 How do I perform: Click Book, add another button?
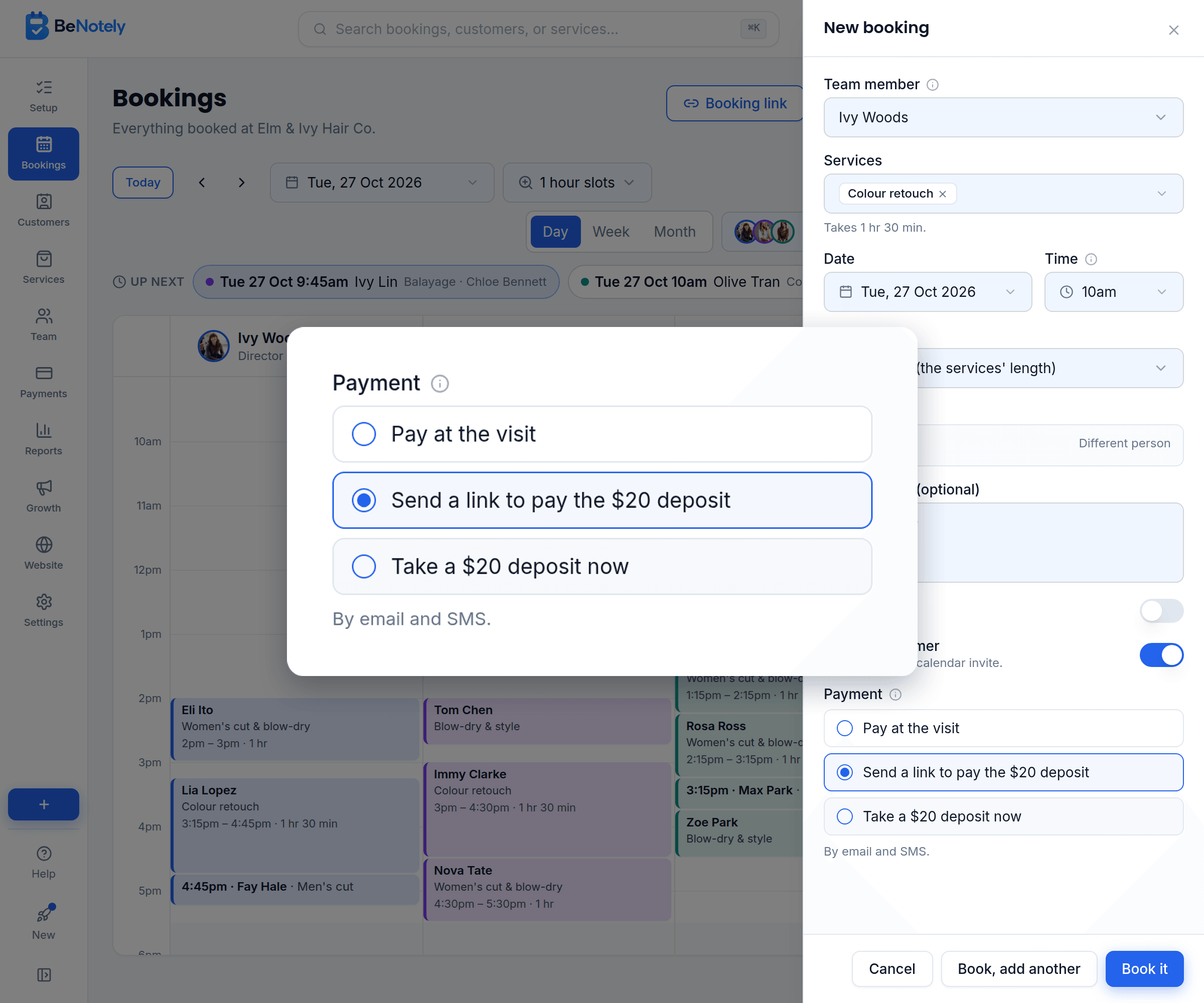[1019, 968]
